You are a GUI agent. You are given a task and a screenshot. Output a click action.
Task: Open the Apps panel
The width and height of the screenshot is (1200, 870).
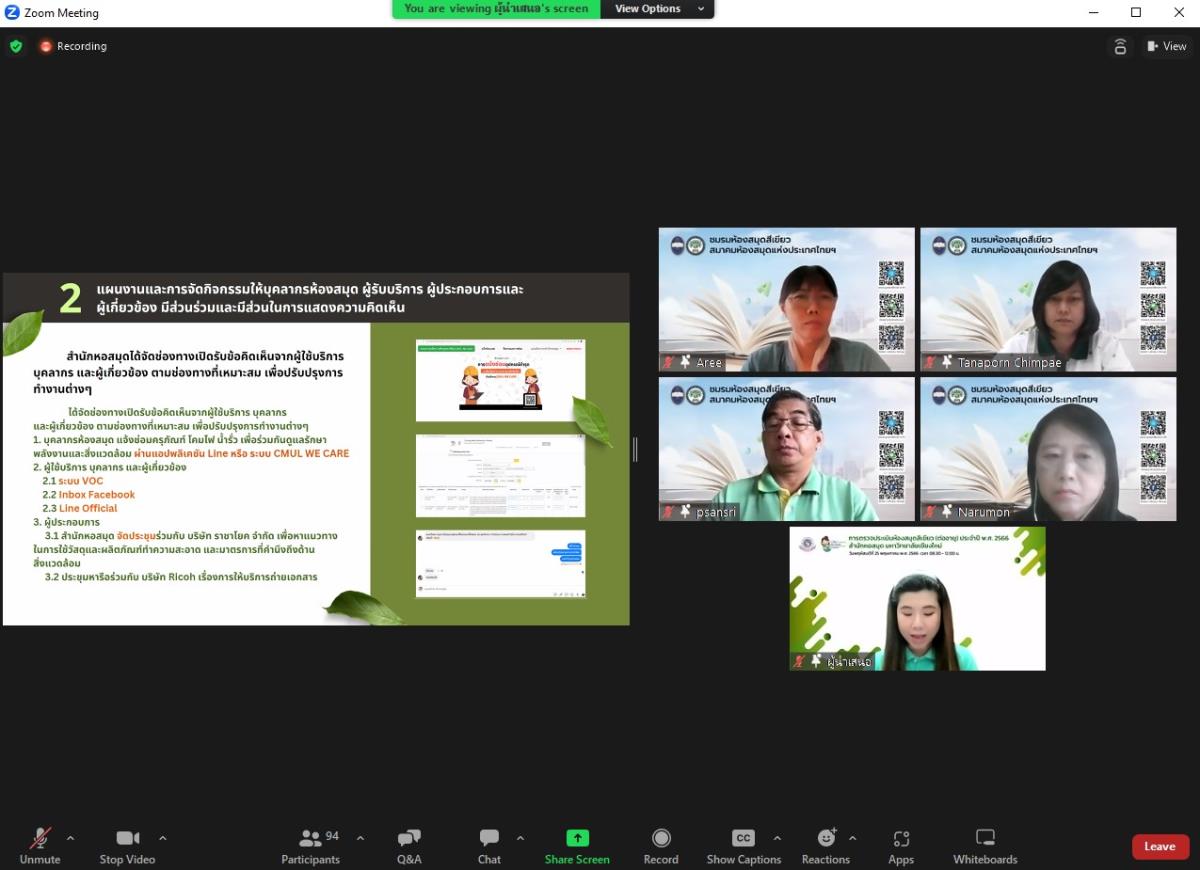901,846
